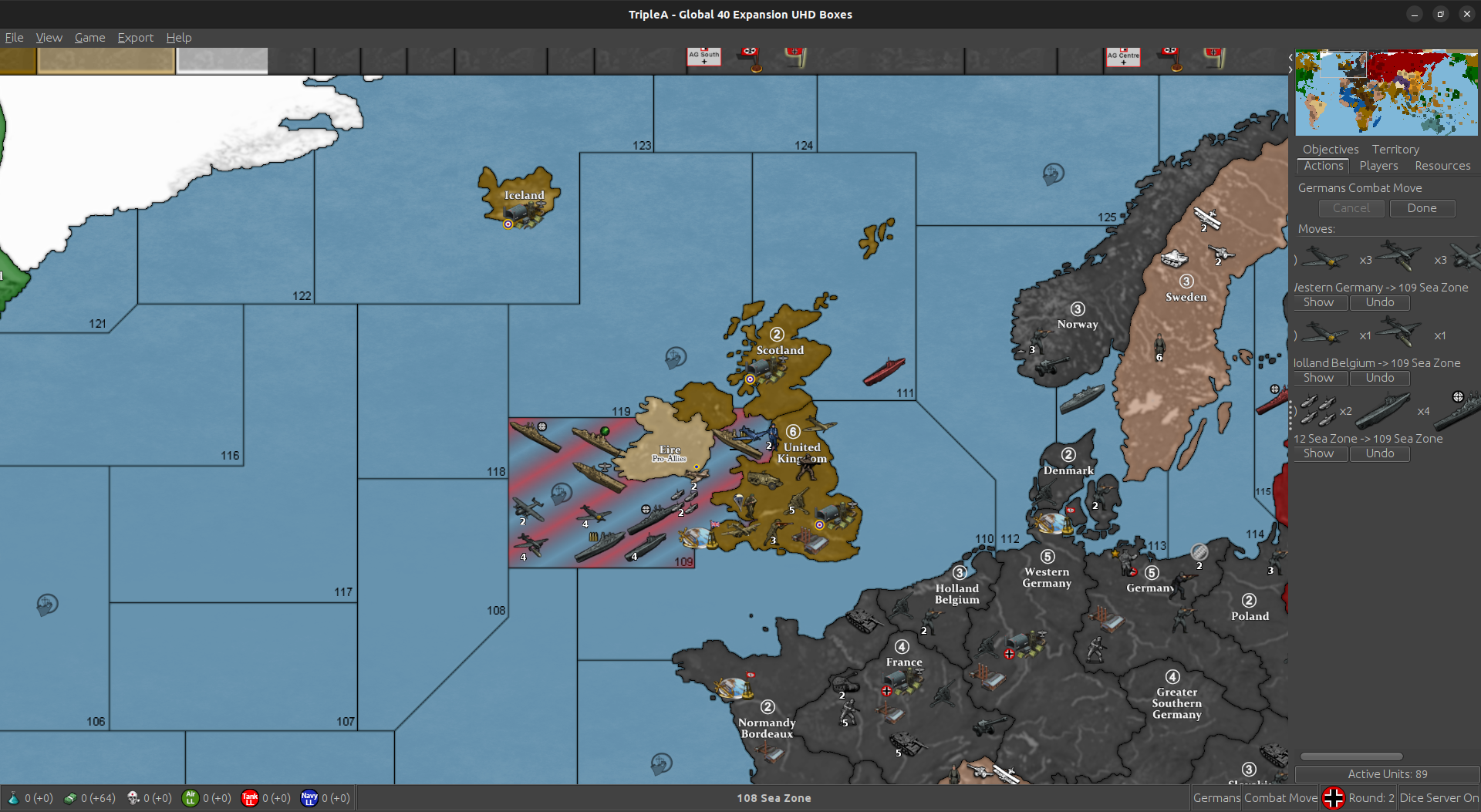Undo the 112 Sea Zone to 109 move

click(1379, 453)
